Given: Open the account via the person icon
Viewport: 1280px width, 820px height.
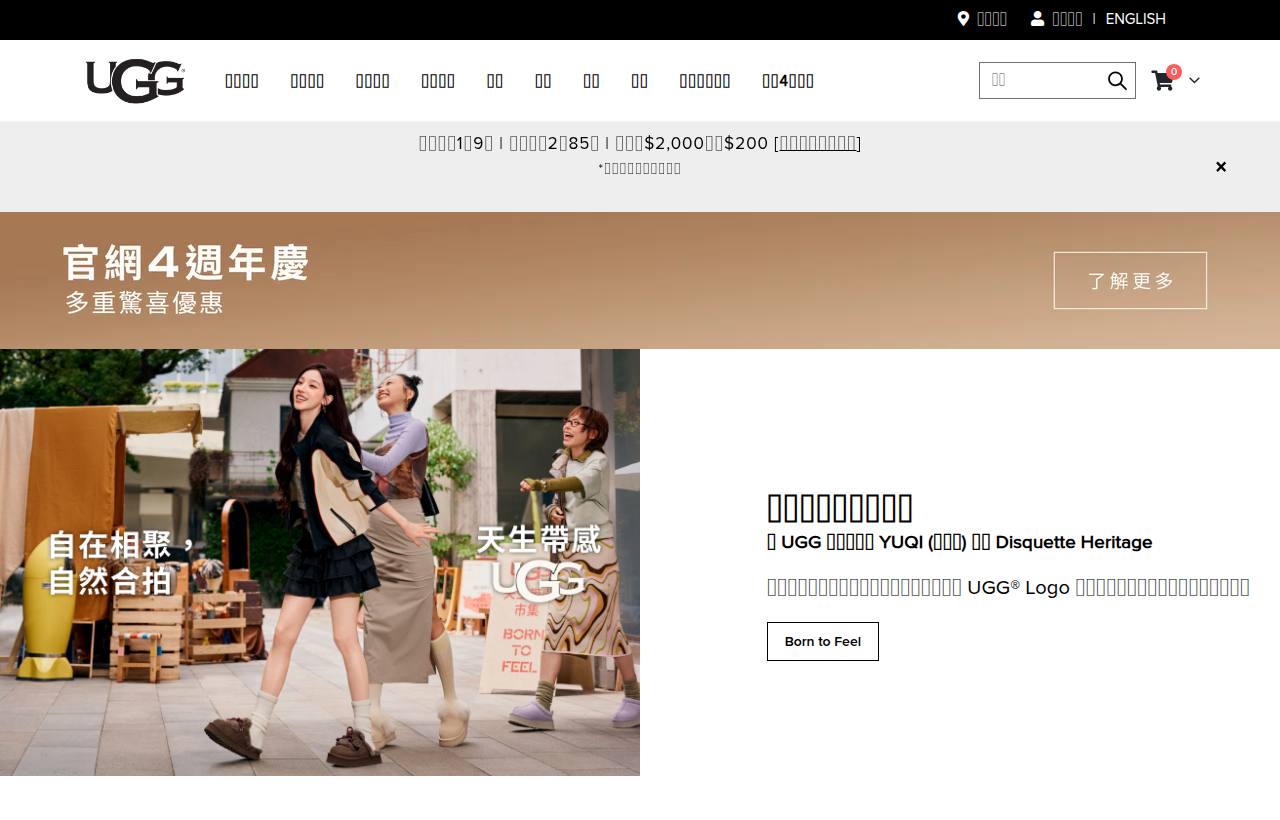Looking at the screenshot, I should (1037, 18).
